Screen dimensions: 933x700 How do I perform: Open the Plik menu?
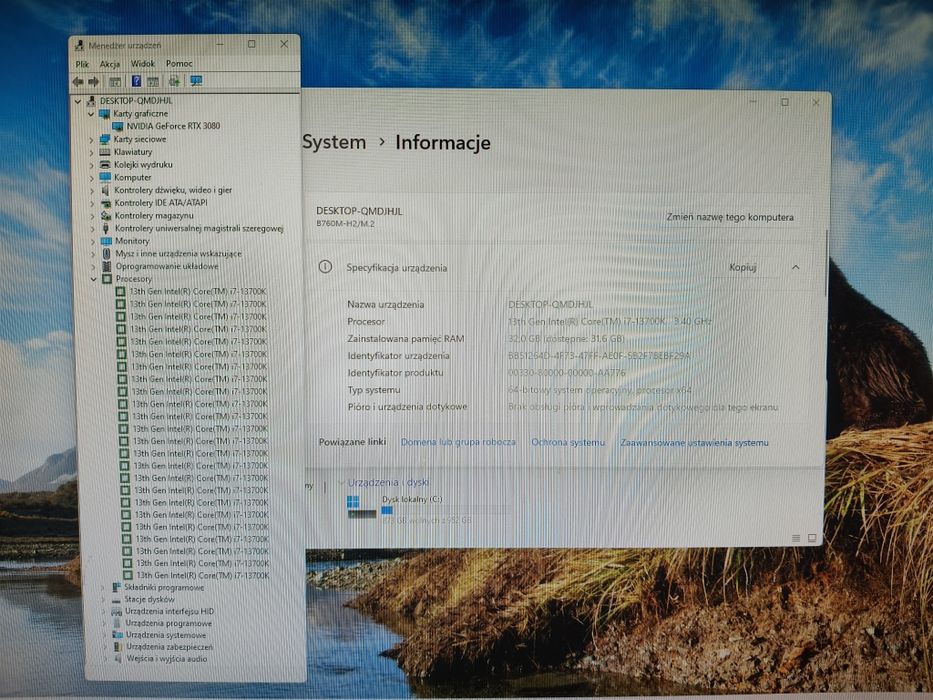pyautogui.click(x=82, y=64)
